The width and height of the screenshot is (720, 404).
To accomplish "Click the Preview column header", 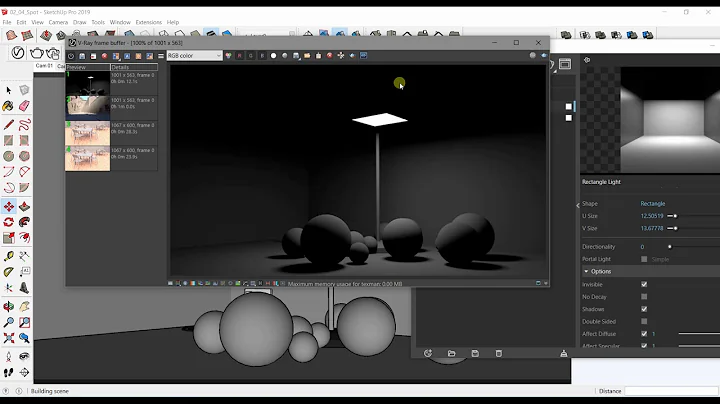I will tap(88, 67).
